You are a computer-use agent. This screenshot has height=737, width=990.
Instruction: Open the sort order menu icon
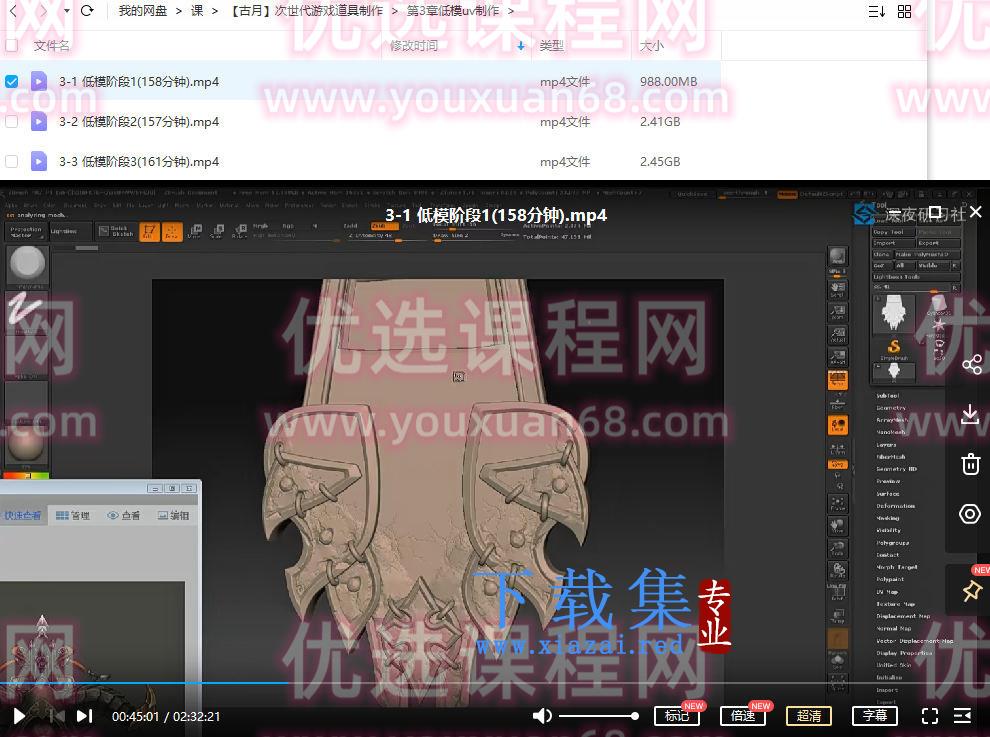pos(876,11)
